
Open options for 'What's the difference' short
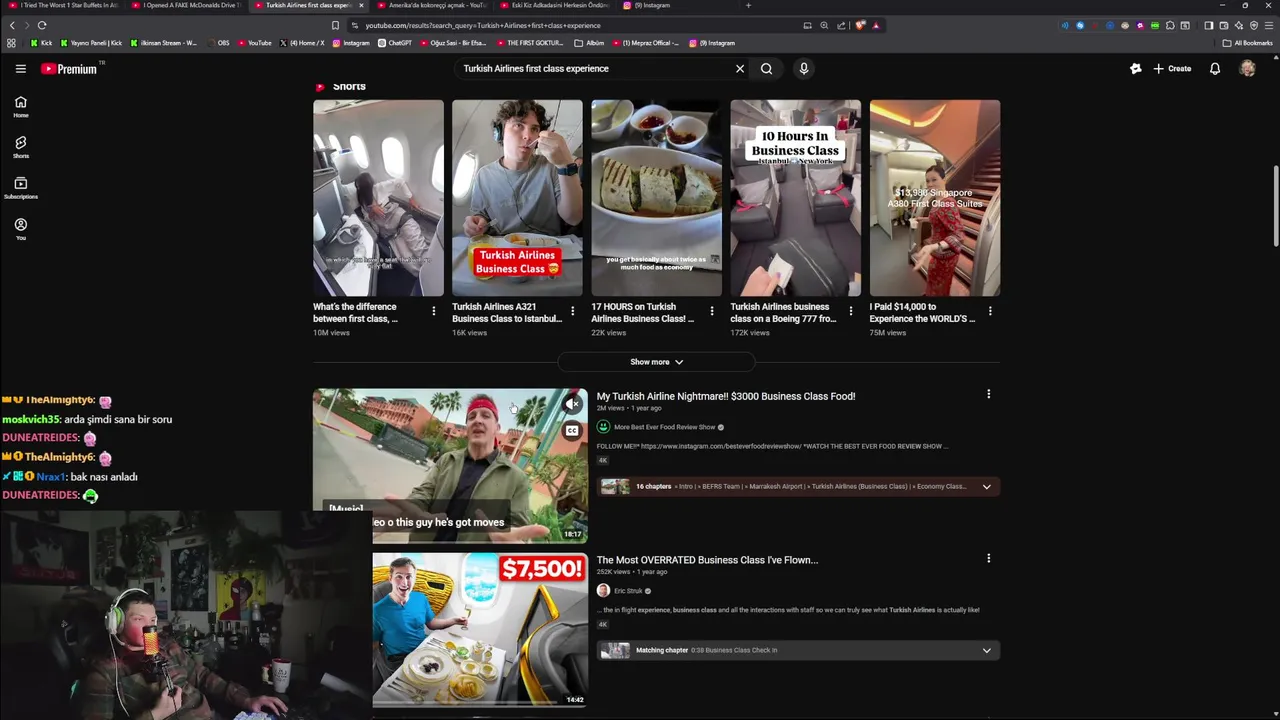pos(433,311)
